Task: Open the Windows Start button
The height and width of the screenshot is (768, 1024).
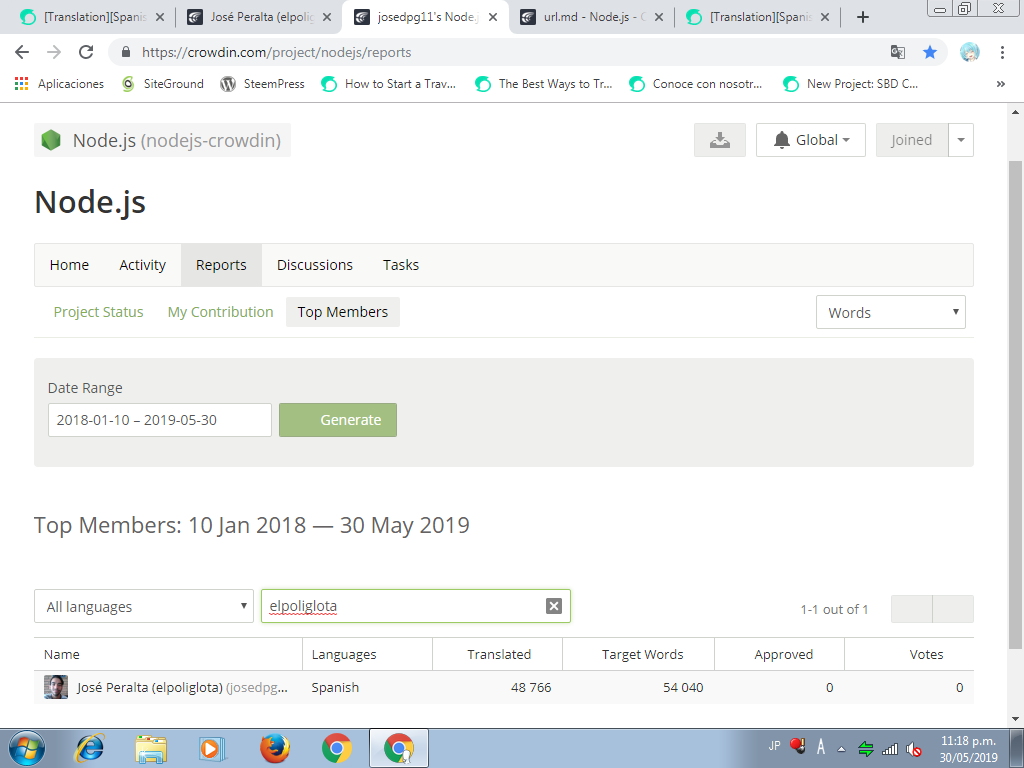Action: 27,748
